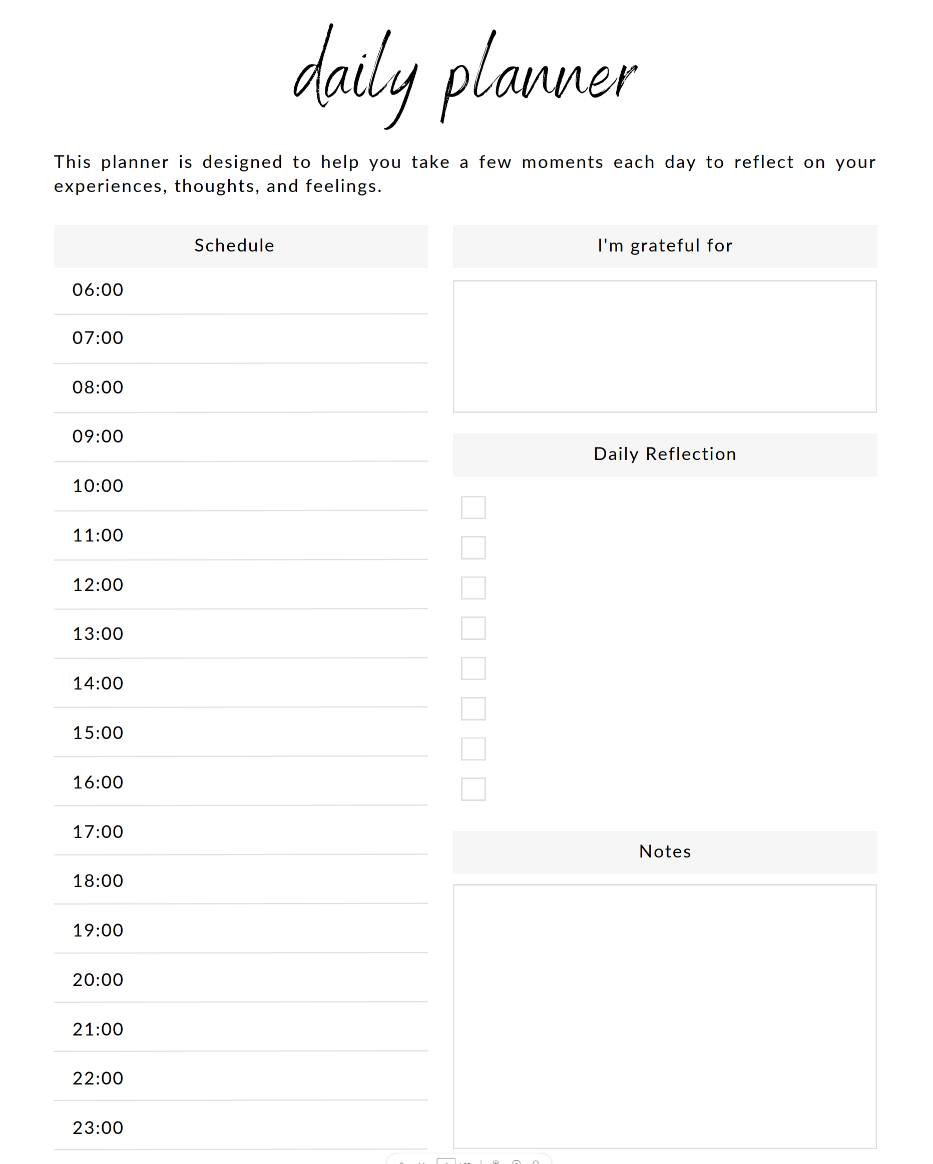Click inside the Notes text box

(664, 1015)
